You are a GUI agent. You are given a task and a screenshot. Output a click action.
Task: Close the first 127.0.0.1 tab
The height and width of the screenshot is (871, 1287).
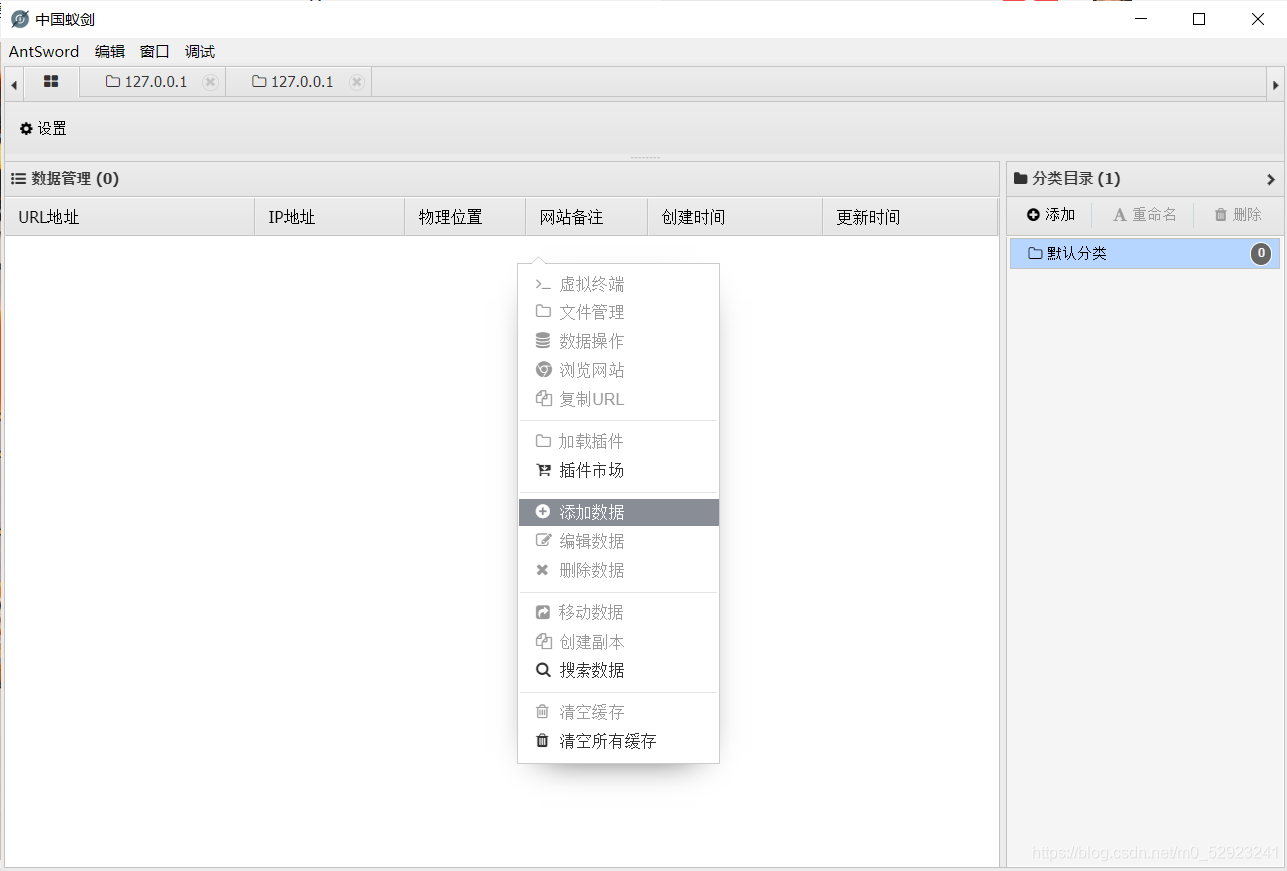pos(210,82)
